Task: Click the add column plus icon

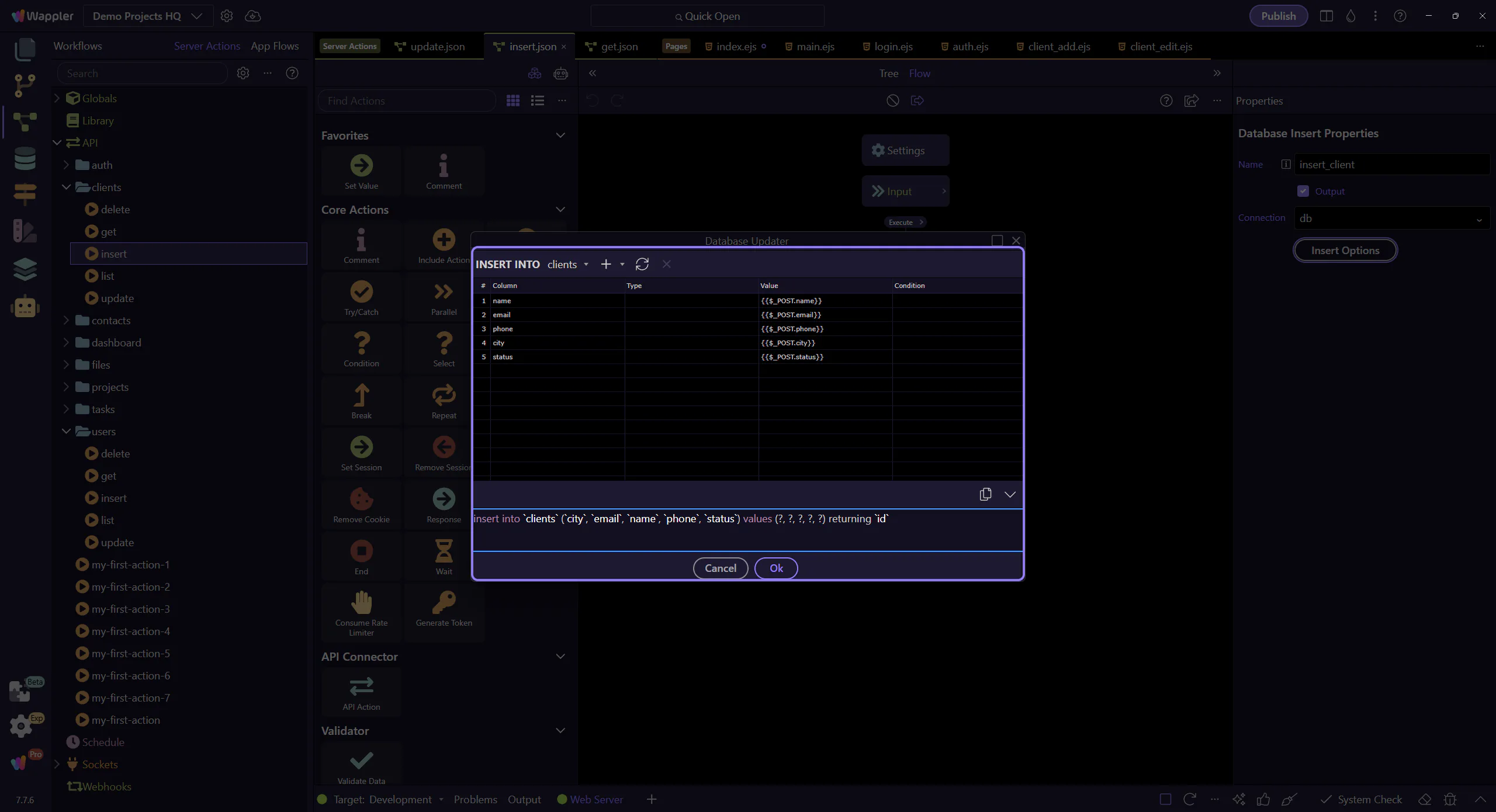Action: tap(606, 264)
